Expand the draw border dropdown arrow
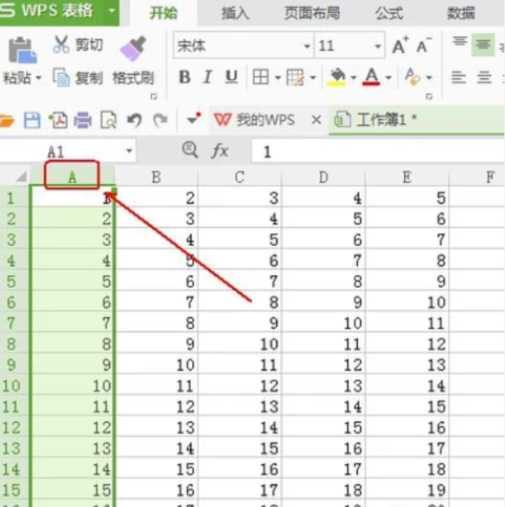Viewport: 505px width, 507px height. [x=313, y=78]
